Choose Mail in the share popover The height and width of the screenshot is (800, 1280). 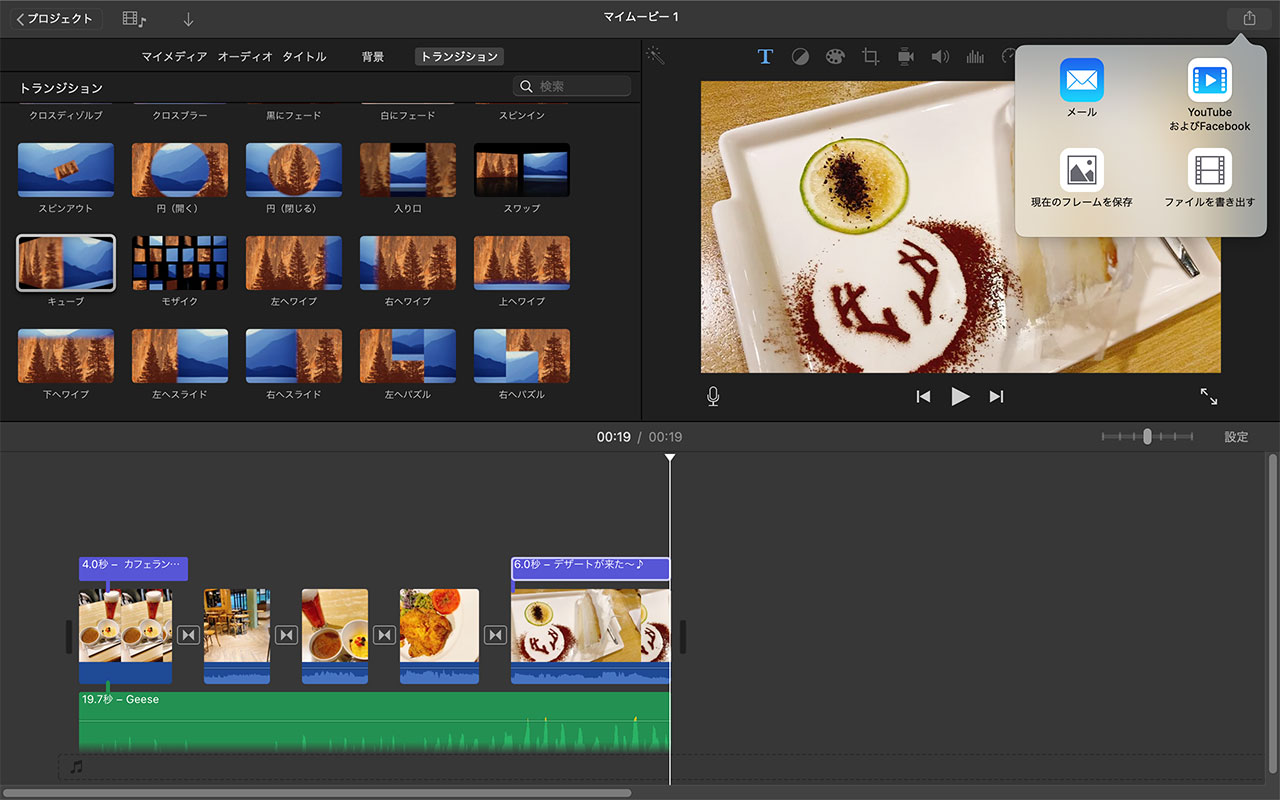point(1081,88)
